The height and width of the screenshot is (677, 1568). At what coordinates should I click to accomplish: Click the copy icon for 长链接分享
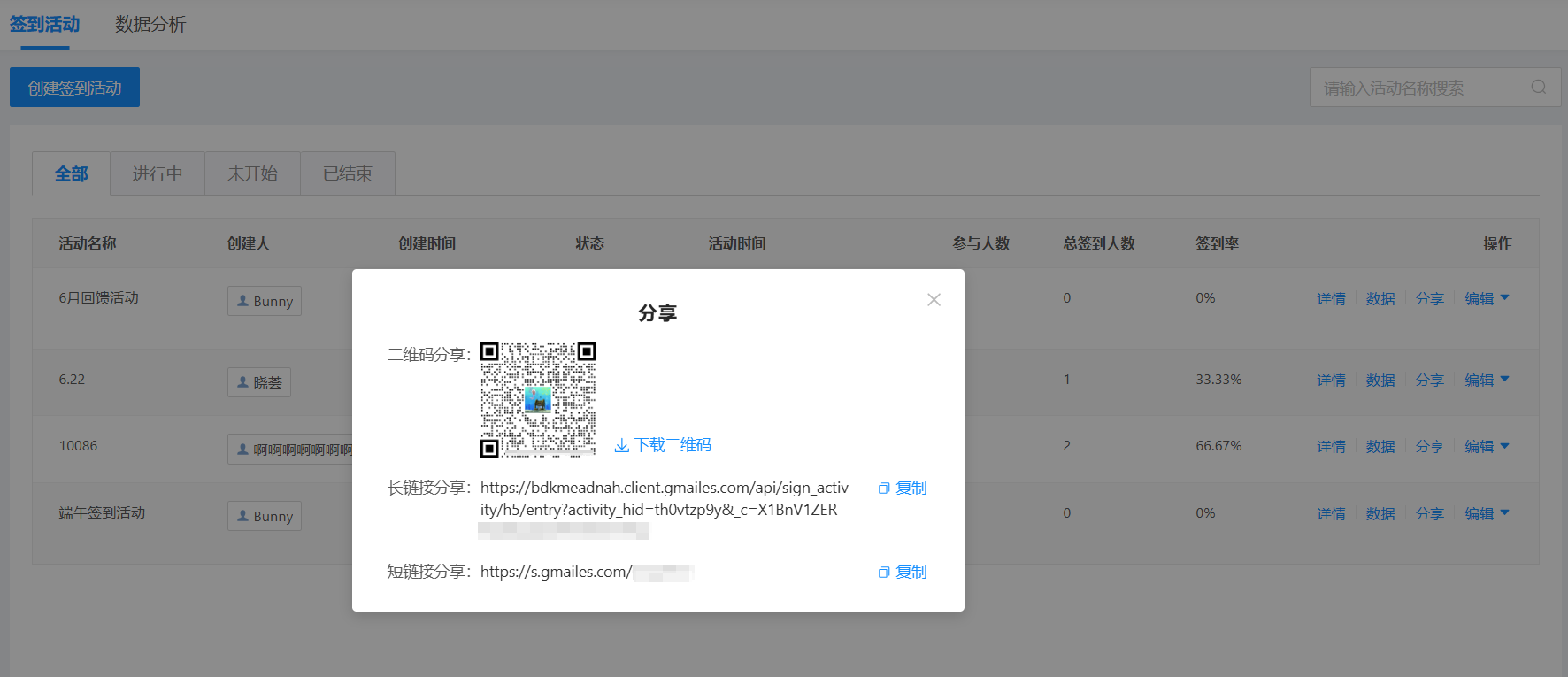click(x=884, y=489)
